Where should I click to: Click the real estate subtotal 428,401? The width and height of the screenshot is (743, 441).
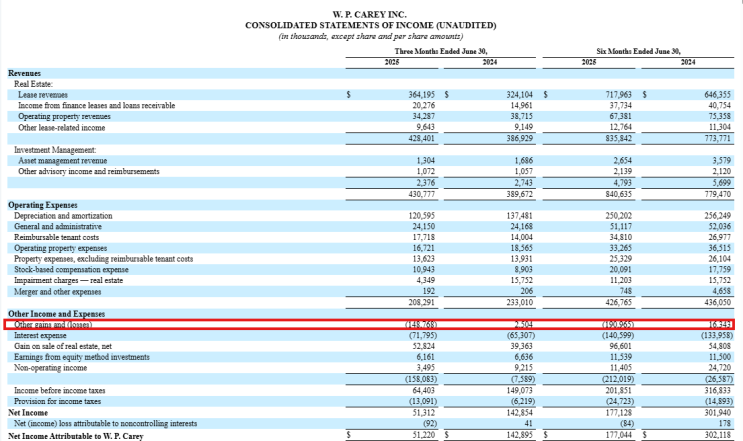421,139
